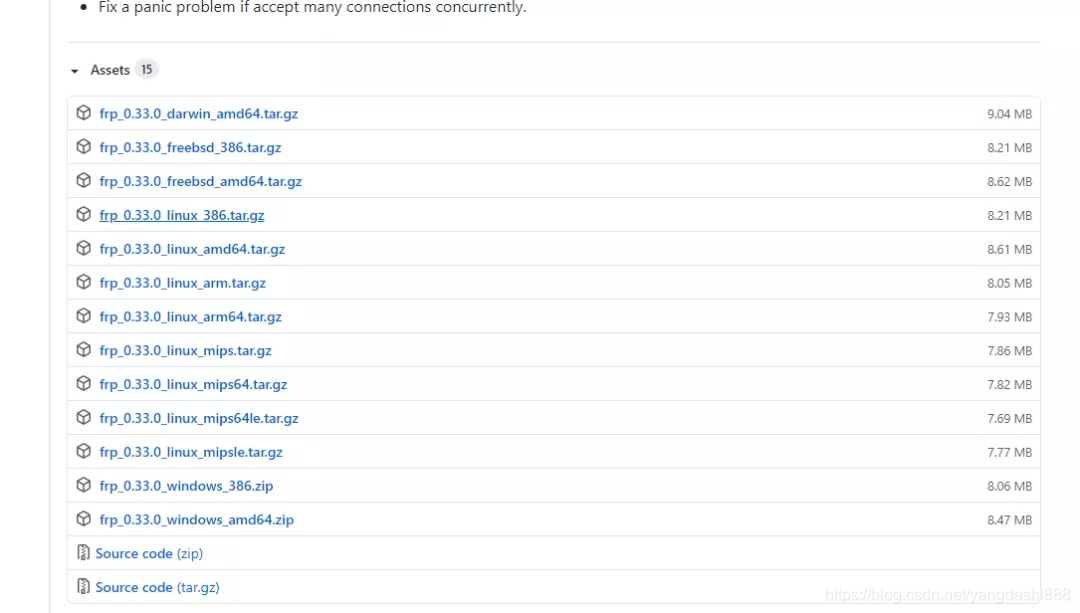The width and height of the screenshot is (1080, 613).
Task: Click package icon beside frp_0.33.0_linux_mips64le.tar.gz
Action: [83, 417]
